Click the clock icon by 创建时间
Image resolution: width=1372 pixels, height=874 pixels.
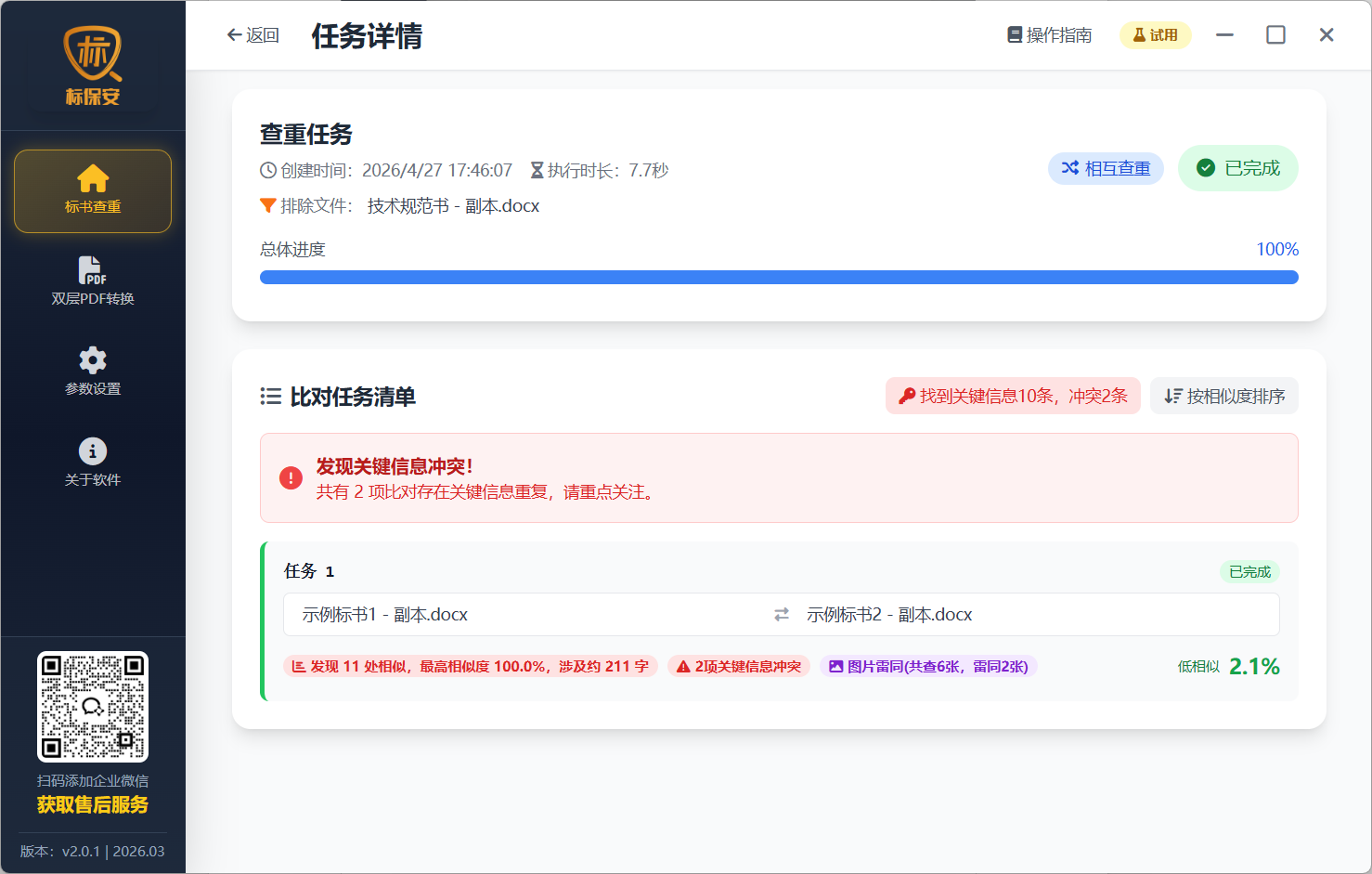point(268,170)
